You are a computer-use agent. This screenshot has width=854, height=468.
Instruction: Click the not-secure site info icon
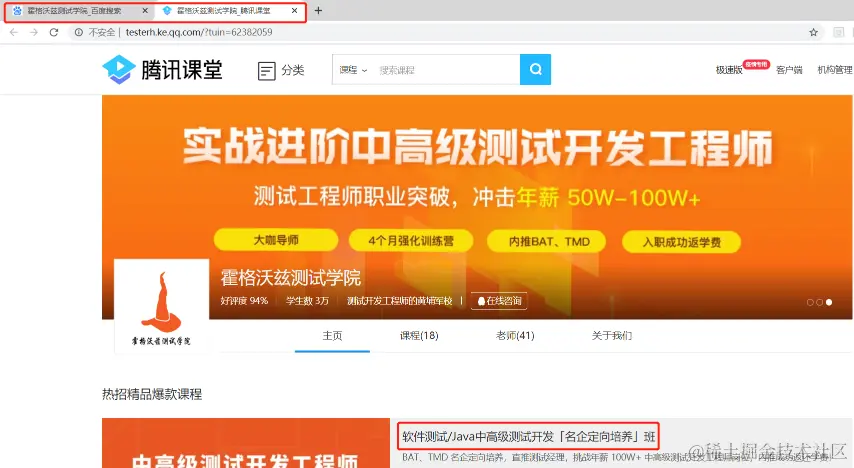(79, 33)
